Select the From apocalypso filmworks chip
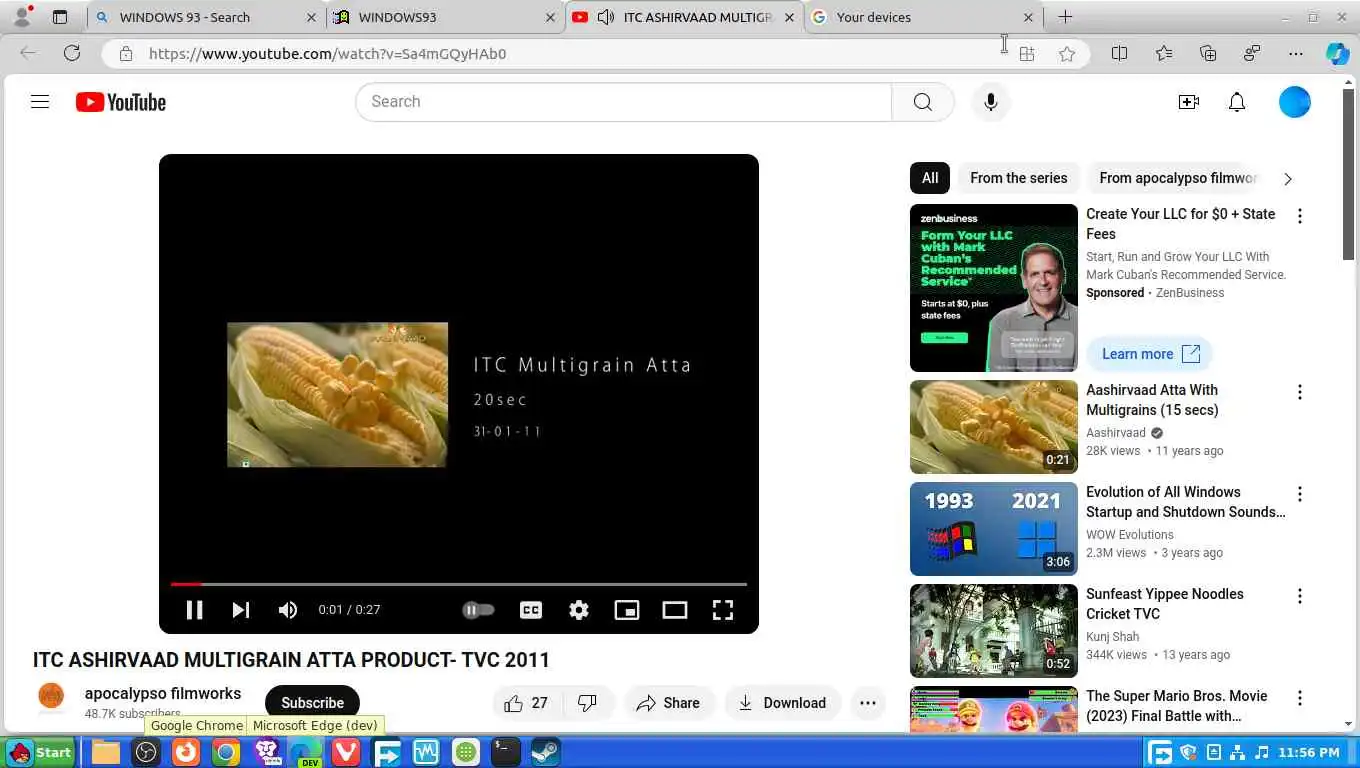The width and height of the screenshot is (1360, 768). 1177,178
